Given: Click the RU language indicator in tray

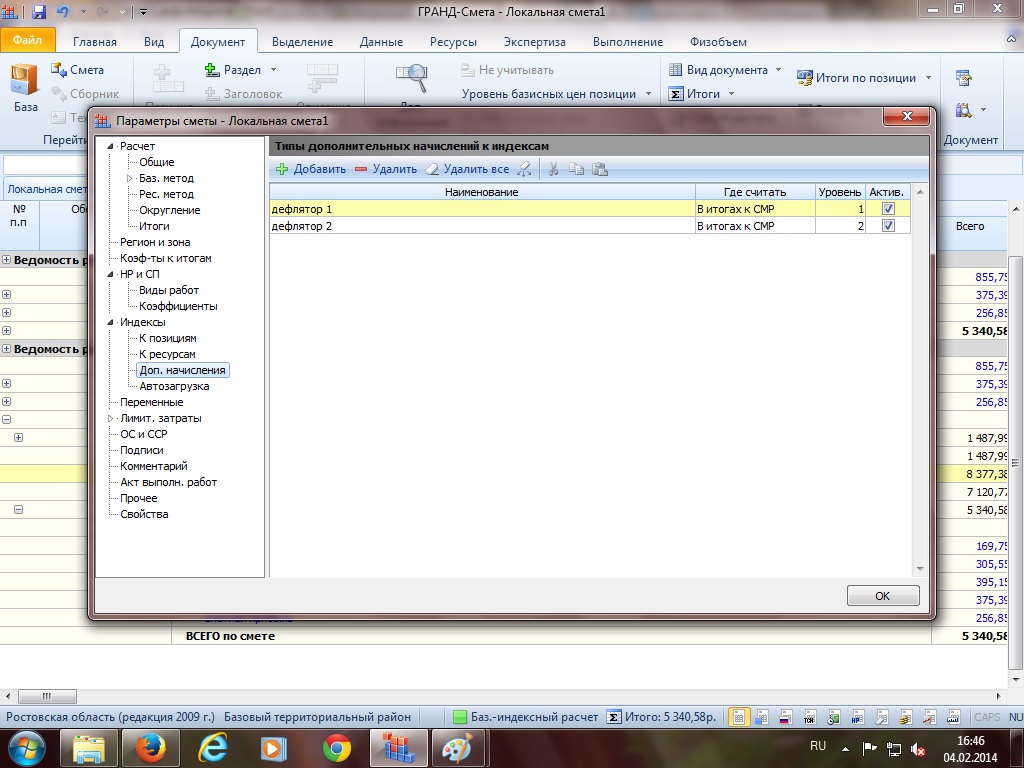Looking at the screenshot, I should coord(818,746).
